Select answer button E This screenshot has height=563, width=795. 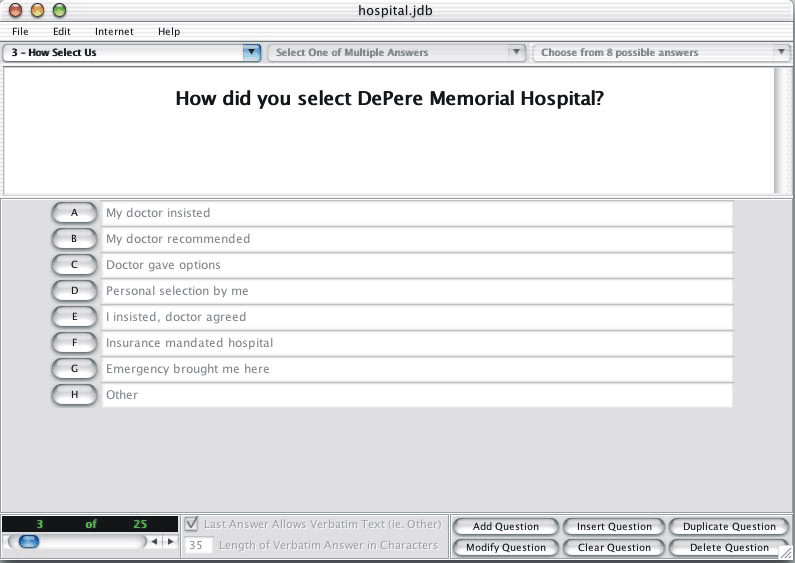coord(74,317)
